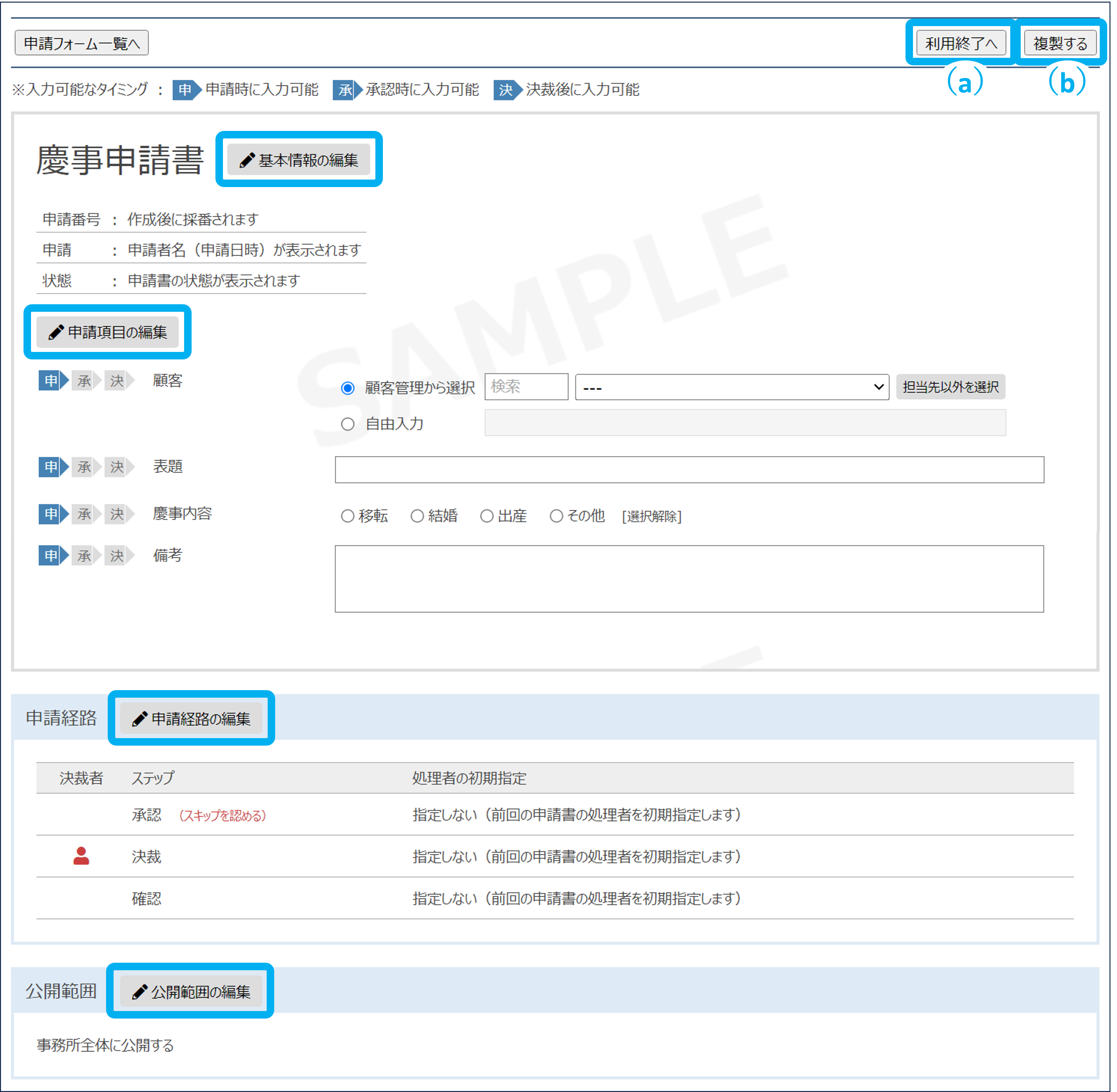Click into the 表題 text field

[x=689, y=470]
